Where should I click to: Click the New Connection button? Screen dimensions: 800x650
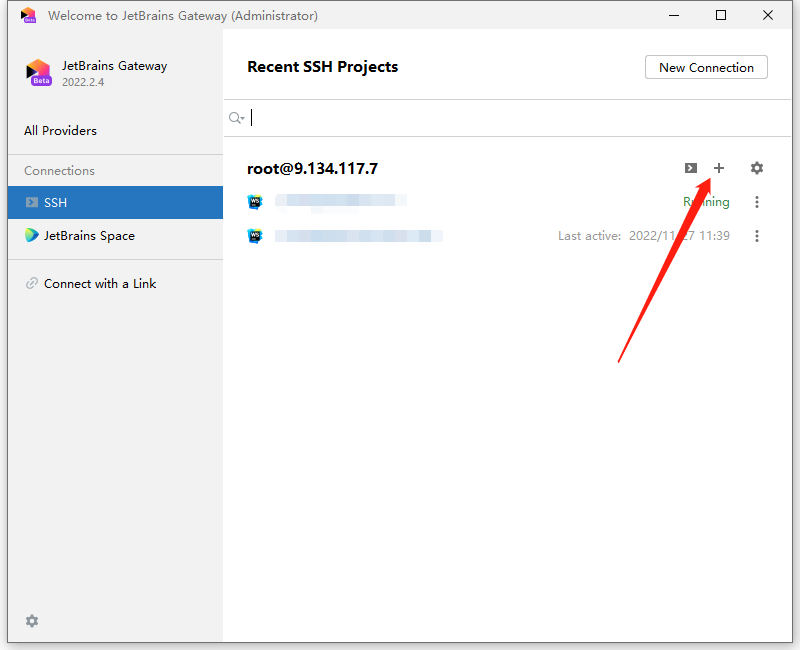coord(706,67)
